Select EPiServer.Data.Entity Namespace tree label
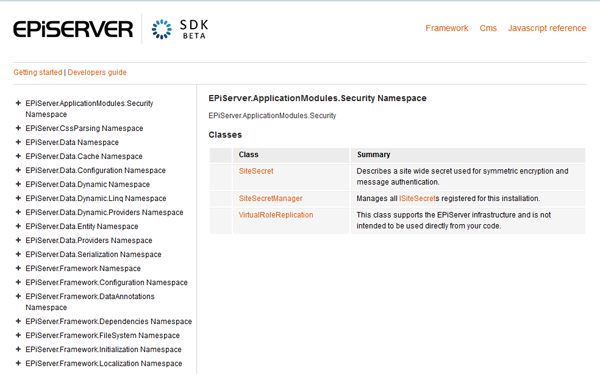This screenshot has width=600, height=374. pos(82,227)
